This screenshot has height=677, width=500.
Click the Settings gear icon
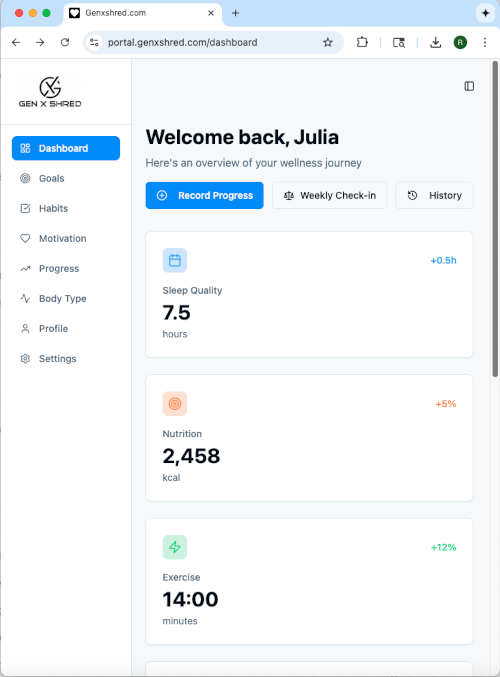pyautogui.click(x=25, y=359)
